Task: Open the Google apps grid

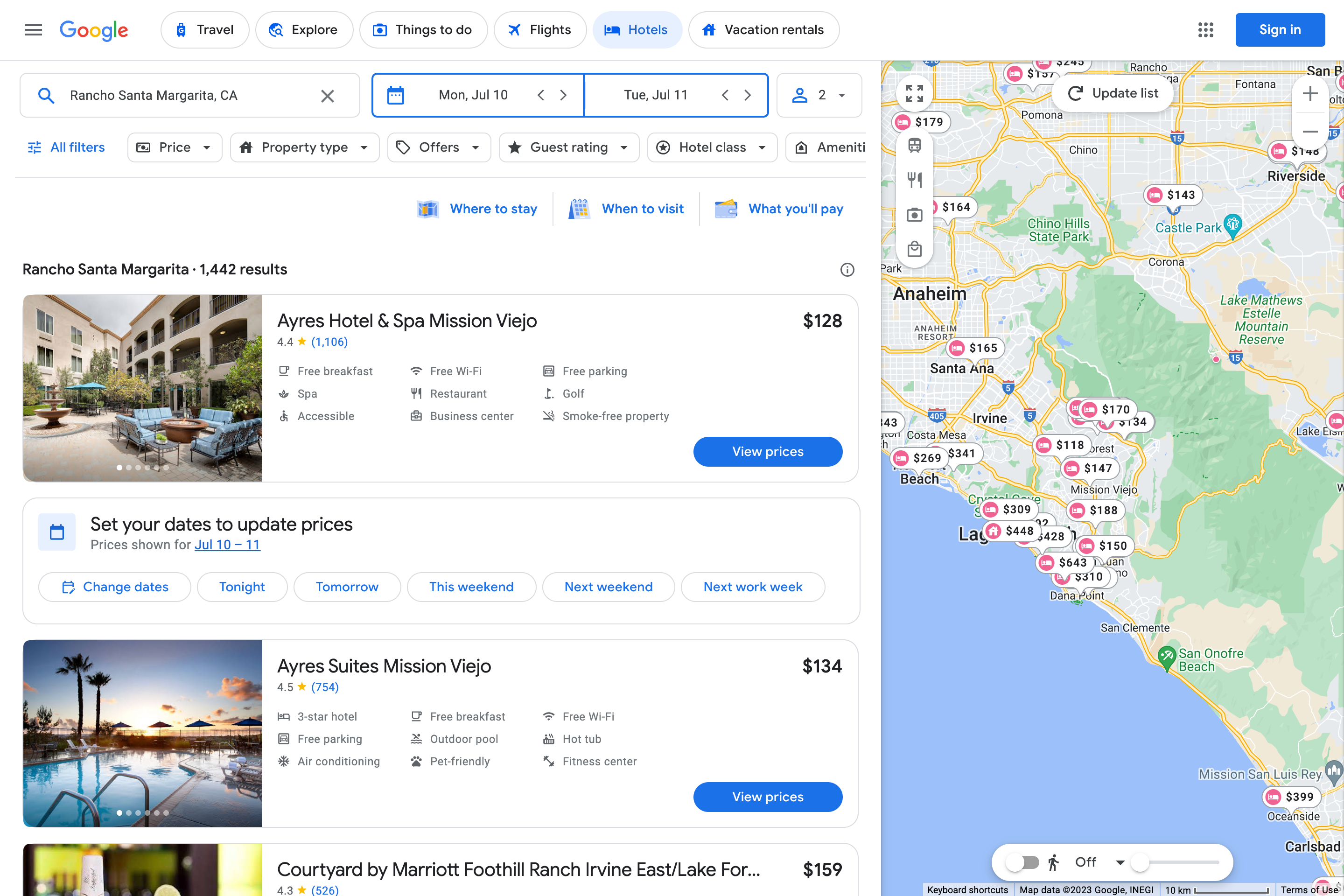Action: [1205, 30]
